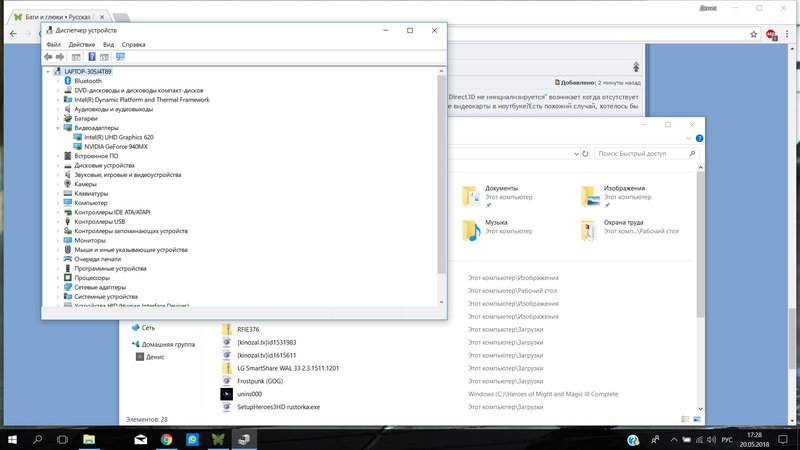Screen dimensions: 800x450
Task: Expand the Дисковые устройства node
Action: click(x=58, y=165)
